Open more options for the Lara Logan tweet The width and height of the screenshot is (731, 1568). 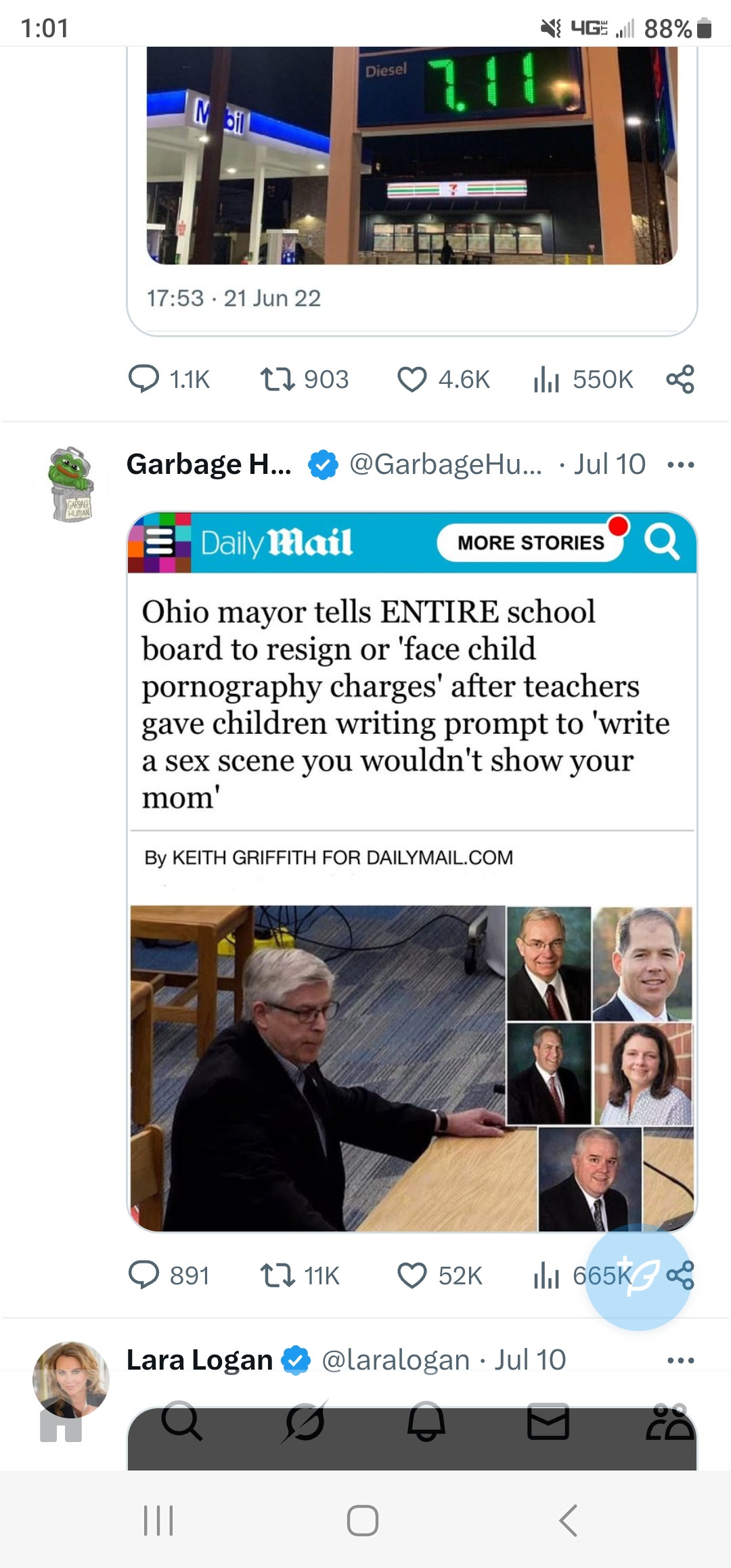click(x=680, y=1360)
